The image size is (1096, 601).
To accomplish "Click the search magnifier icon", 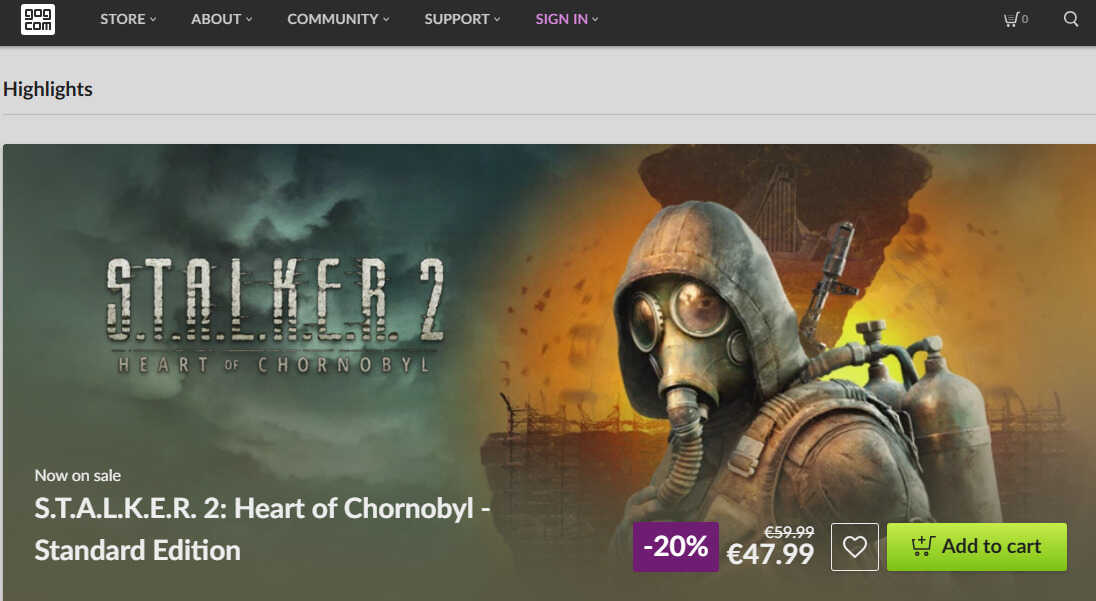I will pyautogui.click(x=1071, y=19).
